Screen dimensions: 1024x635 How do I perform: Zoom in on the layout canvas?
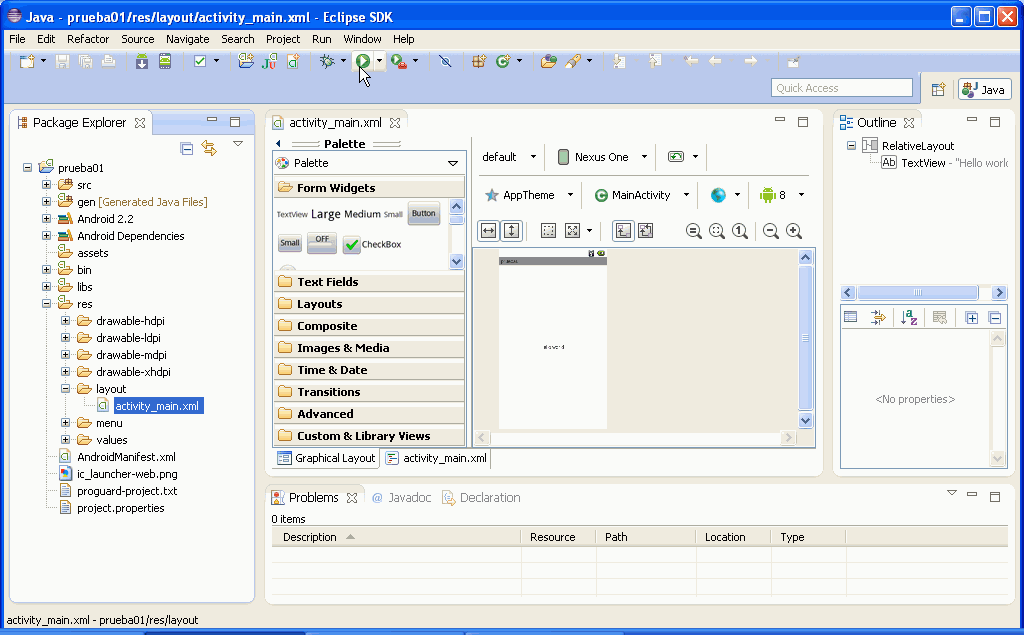[794, 231]
